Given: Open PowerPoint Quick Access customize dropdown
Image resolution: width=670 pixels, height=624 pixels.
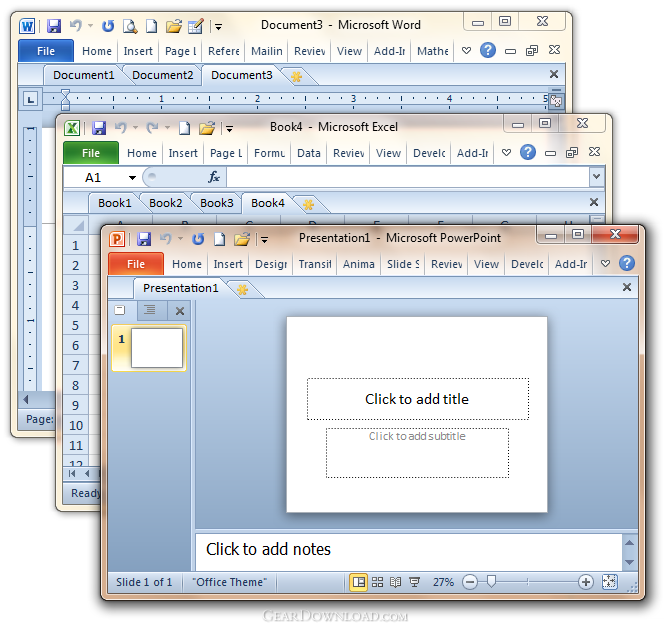Looking at the screenshot, I should point(264,240).
